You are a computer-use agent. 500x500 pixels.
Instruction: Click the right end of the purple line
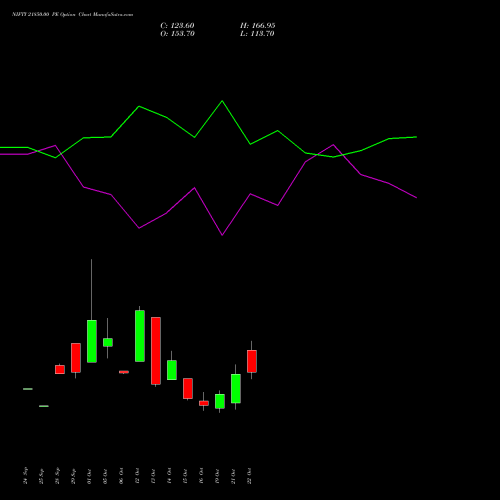pyautogui.click(x=416, y=198)
